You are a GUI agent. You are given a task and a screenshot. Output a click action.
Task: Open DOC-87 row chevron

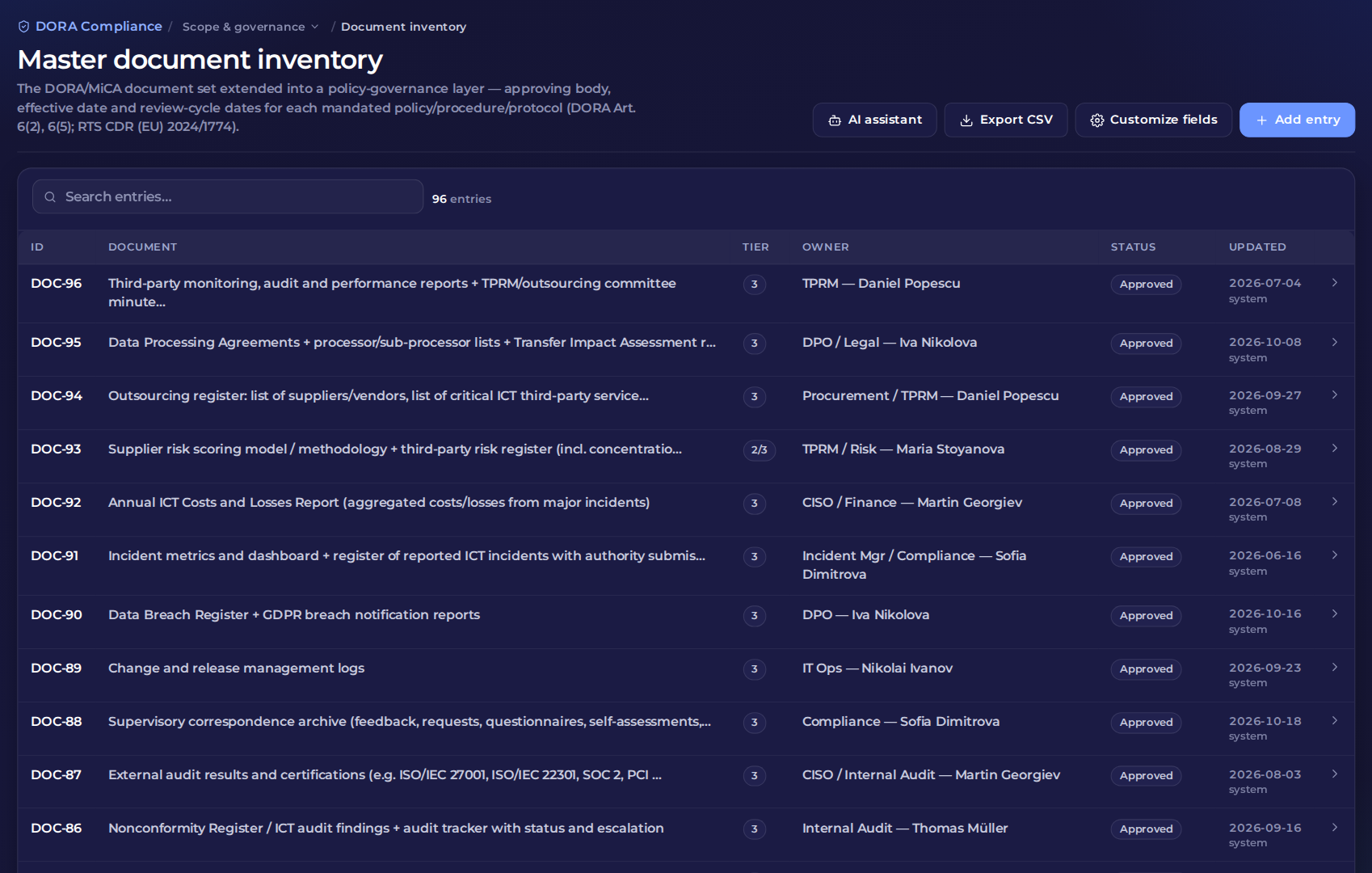(x=1335, y=774)
